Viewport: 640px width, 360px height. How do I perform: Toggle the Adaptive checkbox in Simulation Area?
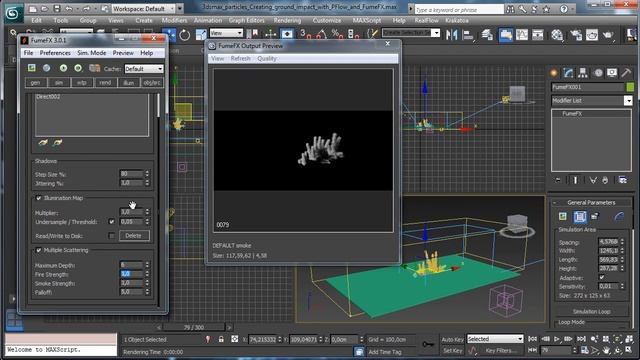tap(602, 278)
